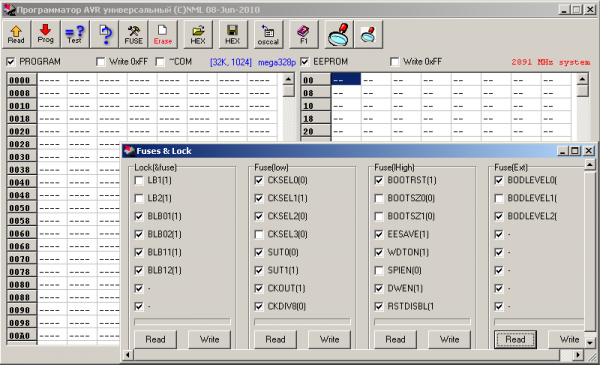Click the Prog toolbar icon with red arrow
The image size is (600, 365).
45,34
